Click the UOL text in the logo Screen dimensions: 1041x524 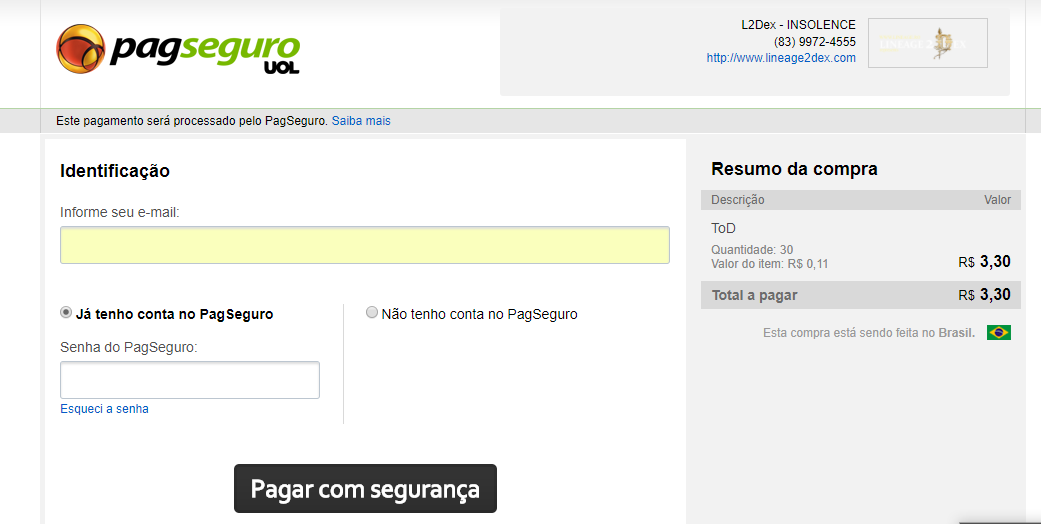(x=281, y=68)
